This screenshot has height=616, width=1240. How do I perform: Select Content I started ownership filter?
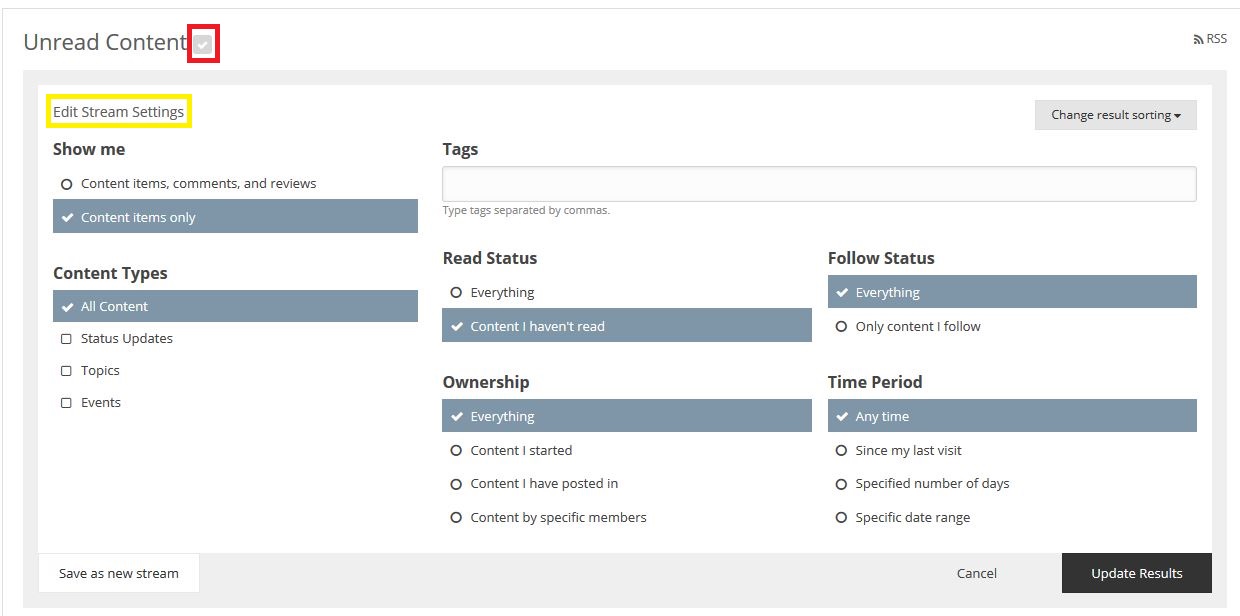[627, 451]
